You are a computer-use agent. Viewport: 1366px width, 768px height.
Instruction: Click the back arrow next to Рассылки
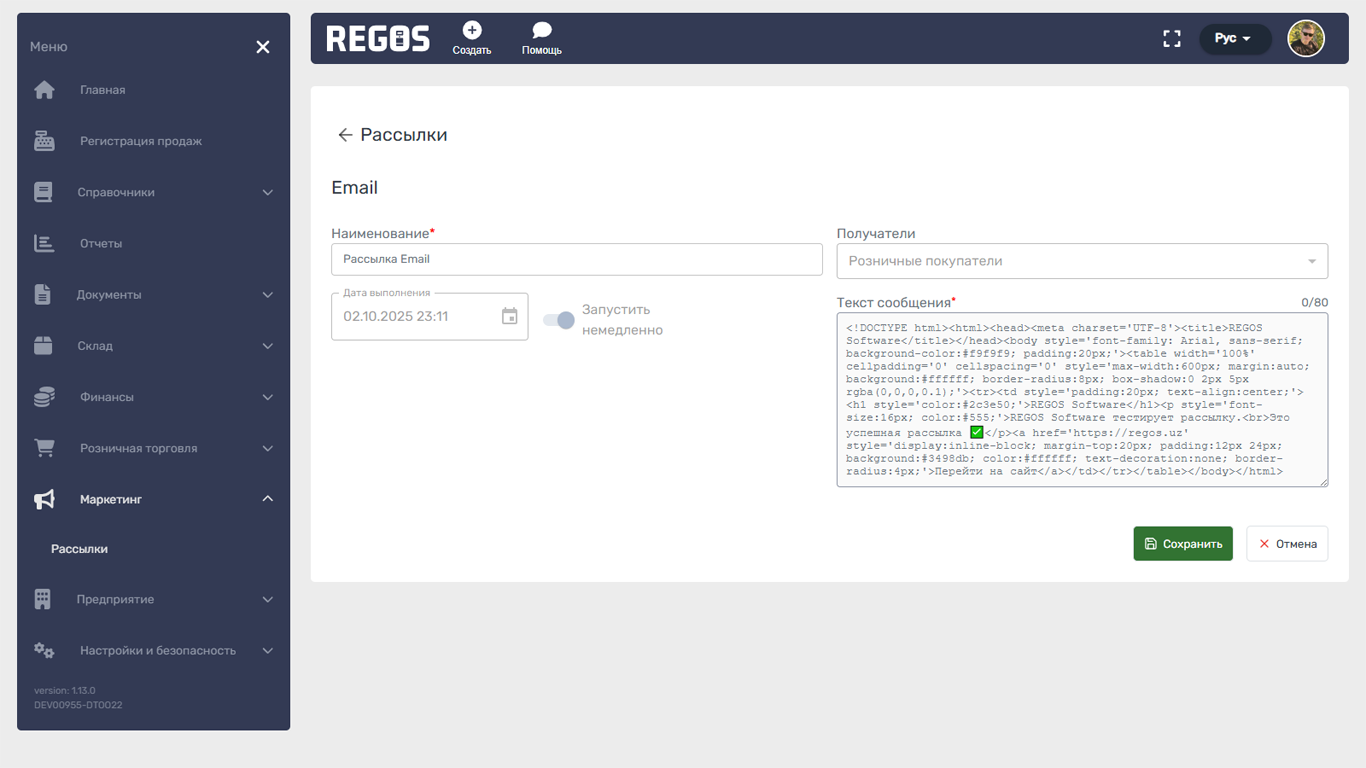(345, 135)
